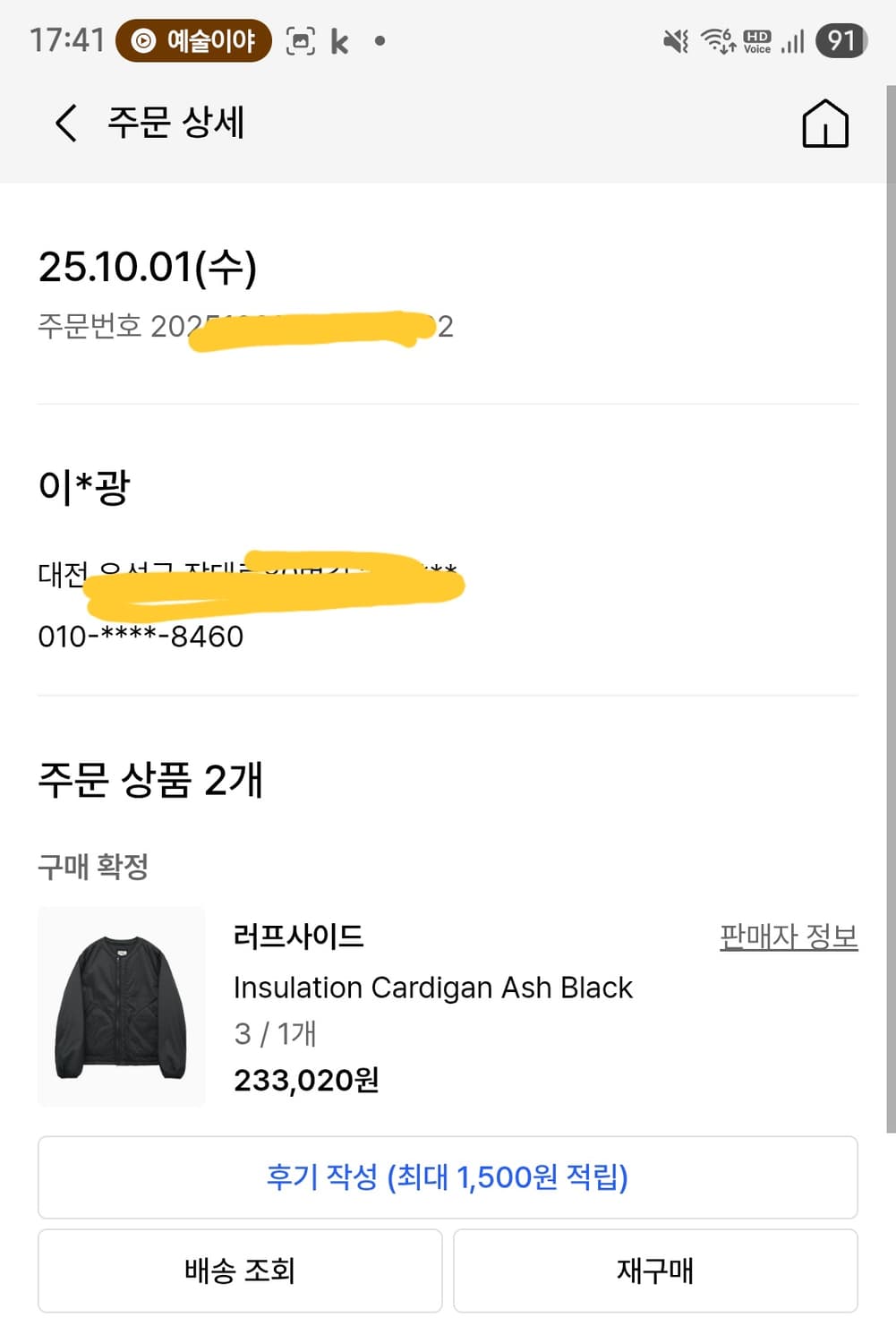Go to home via the house icon
The height and width of the screenshot is (1343, 896).
[824, 123]
